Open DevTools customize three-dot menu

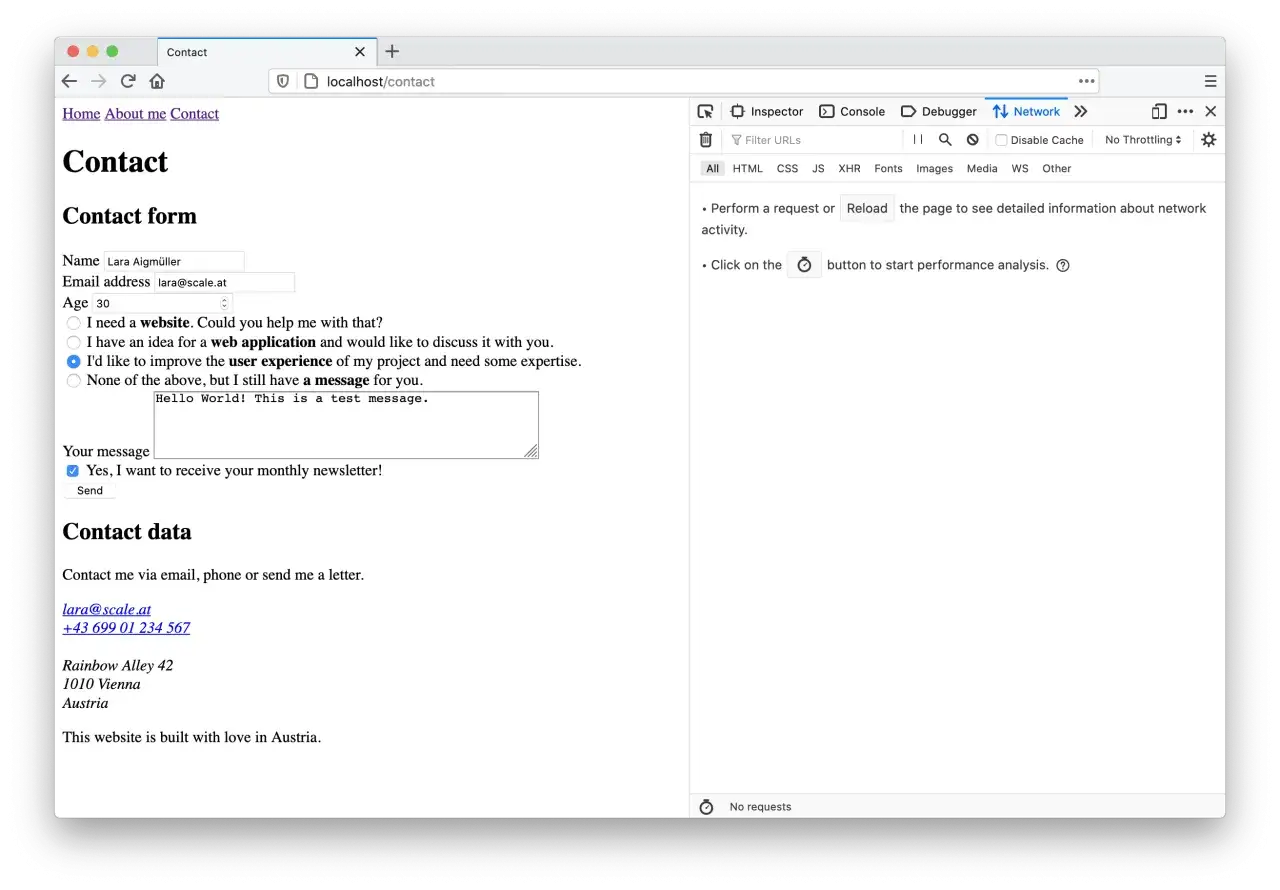coord(1185,111)
